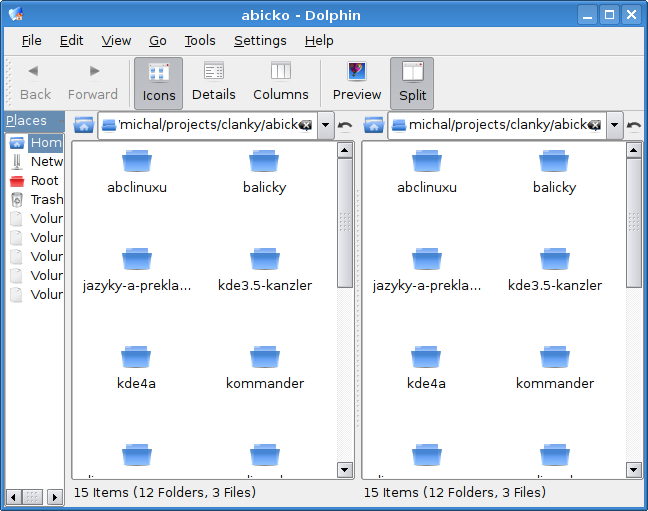This screenshot has height=511, width=648.
Task: Switch to Columns view mode
Action: [x=281, y=83]
